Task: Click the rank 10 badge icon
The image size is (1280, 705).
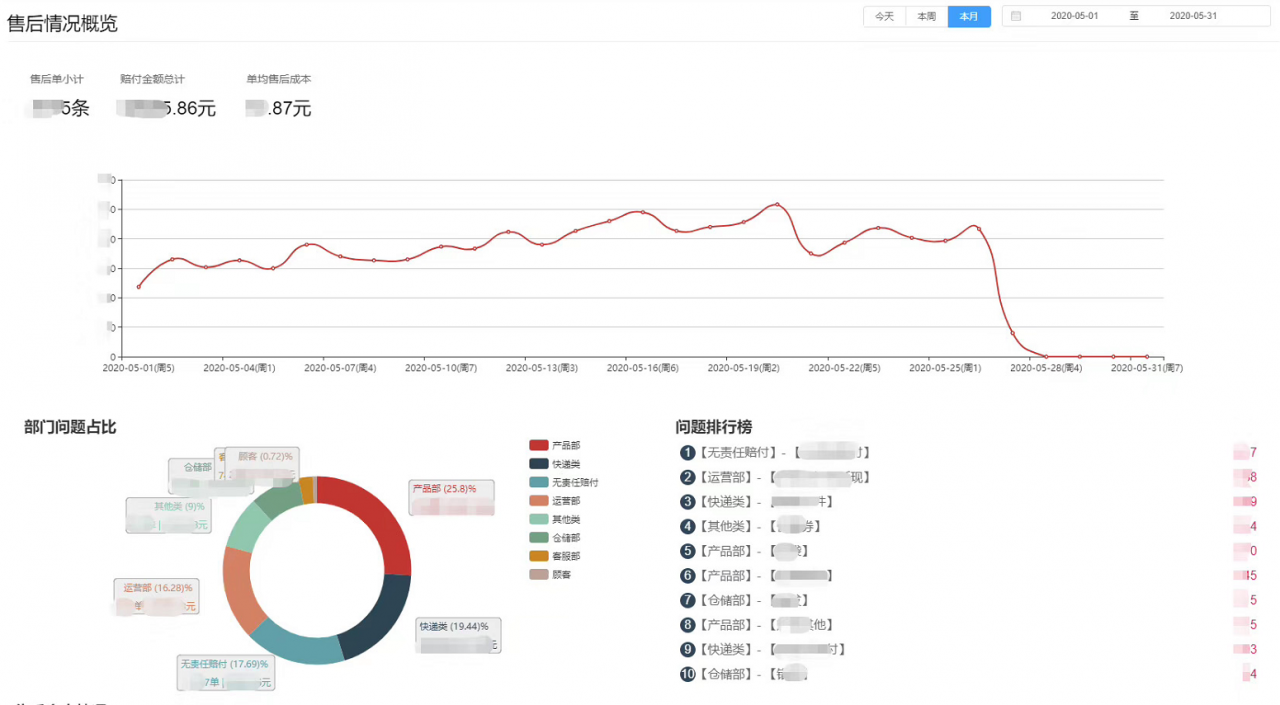Action: pos(687,674)
